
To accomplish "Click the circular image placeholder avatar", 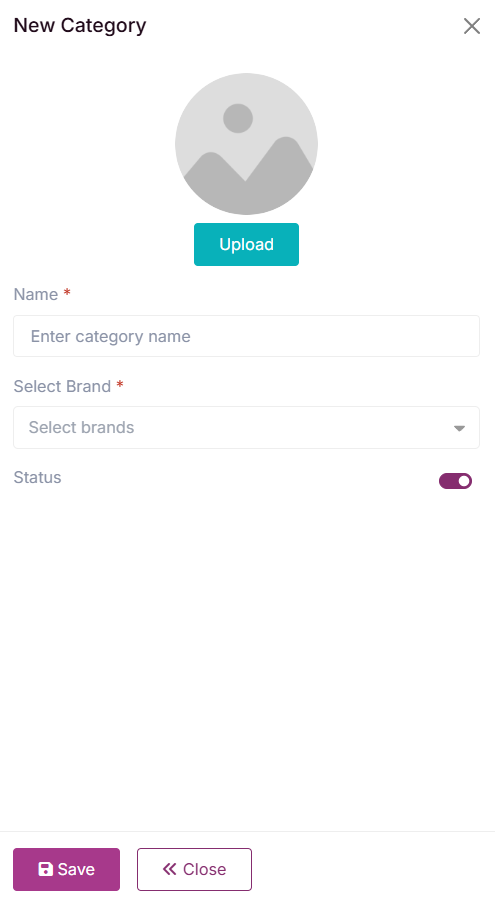I will point(246,144).
